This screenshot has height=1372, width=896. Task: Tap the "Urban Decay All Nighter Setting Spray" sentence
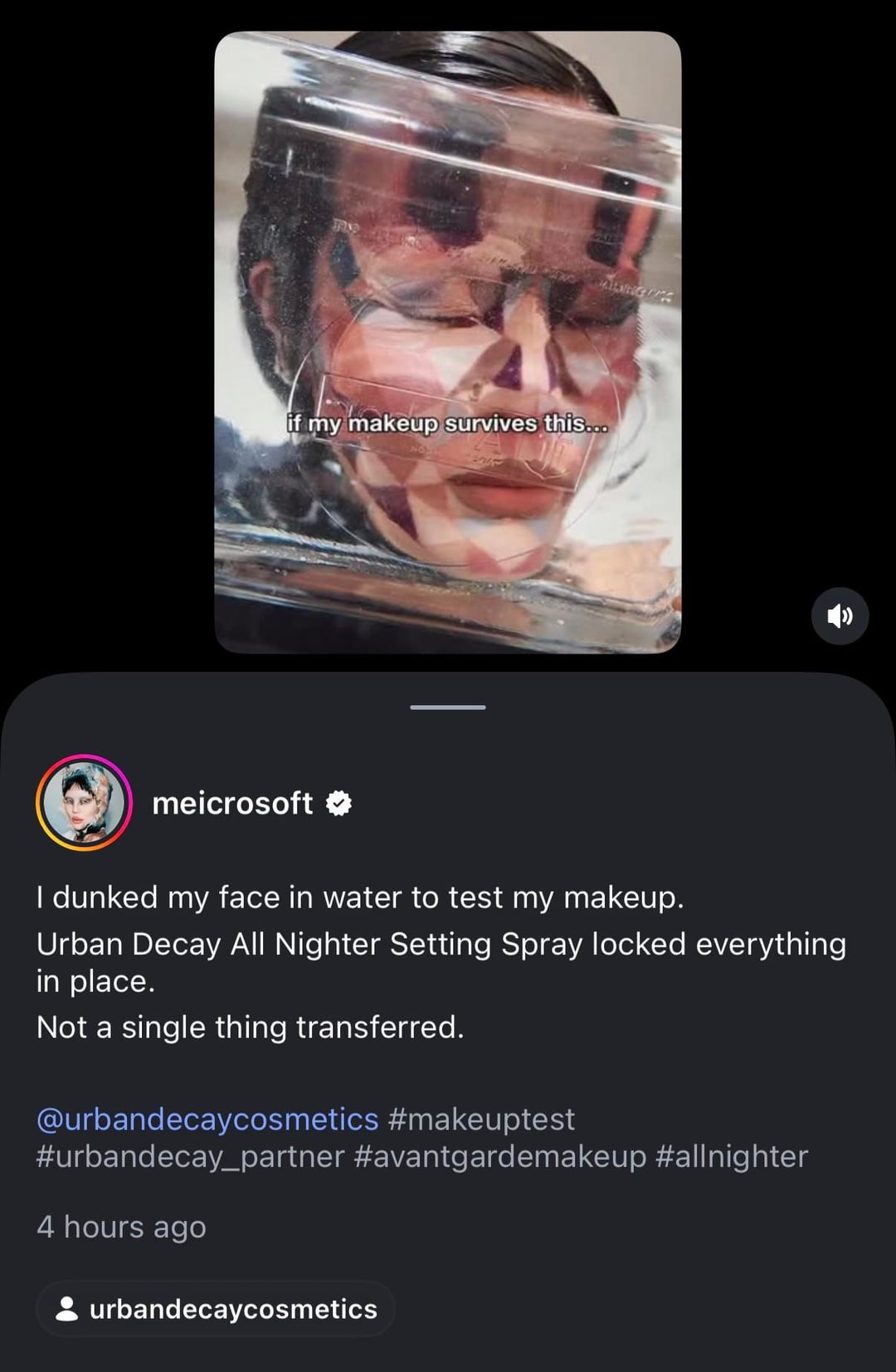[441, 944]
